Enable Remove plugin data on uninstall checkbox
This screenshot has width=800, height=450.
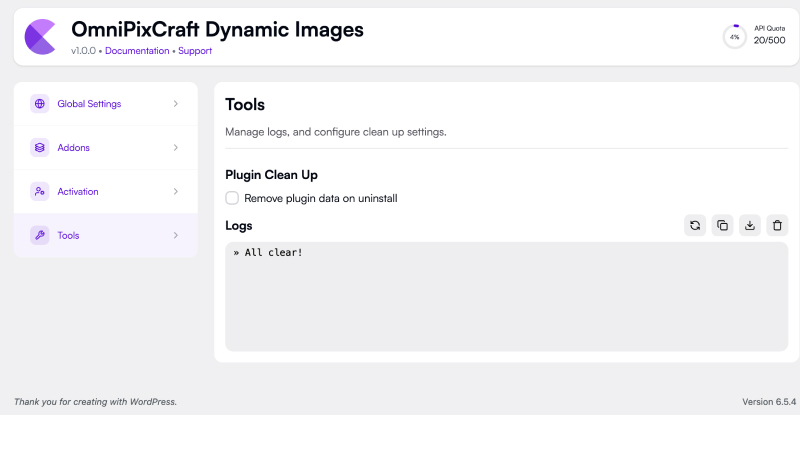[x=232, y=198]
